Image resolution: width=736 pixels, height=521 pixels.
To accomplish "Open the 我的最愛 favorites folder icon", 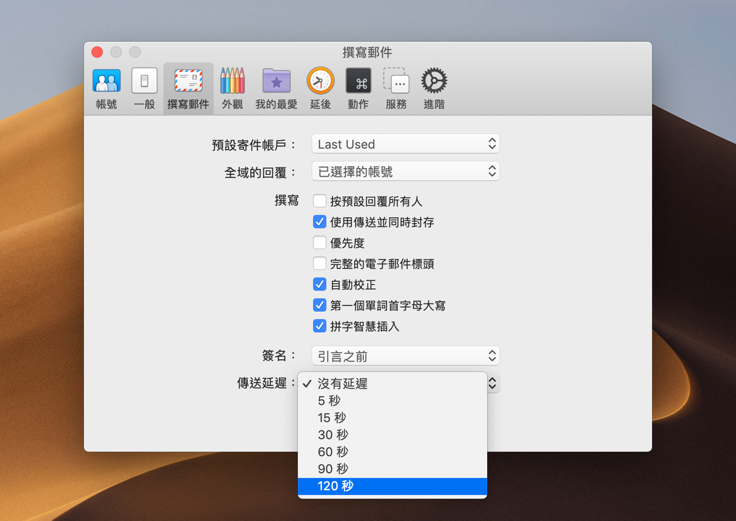I will [276, 89].
